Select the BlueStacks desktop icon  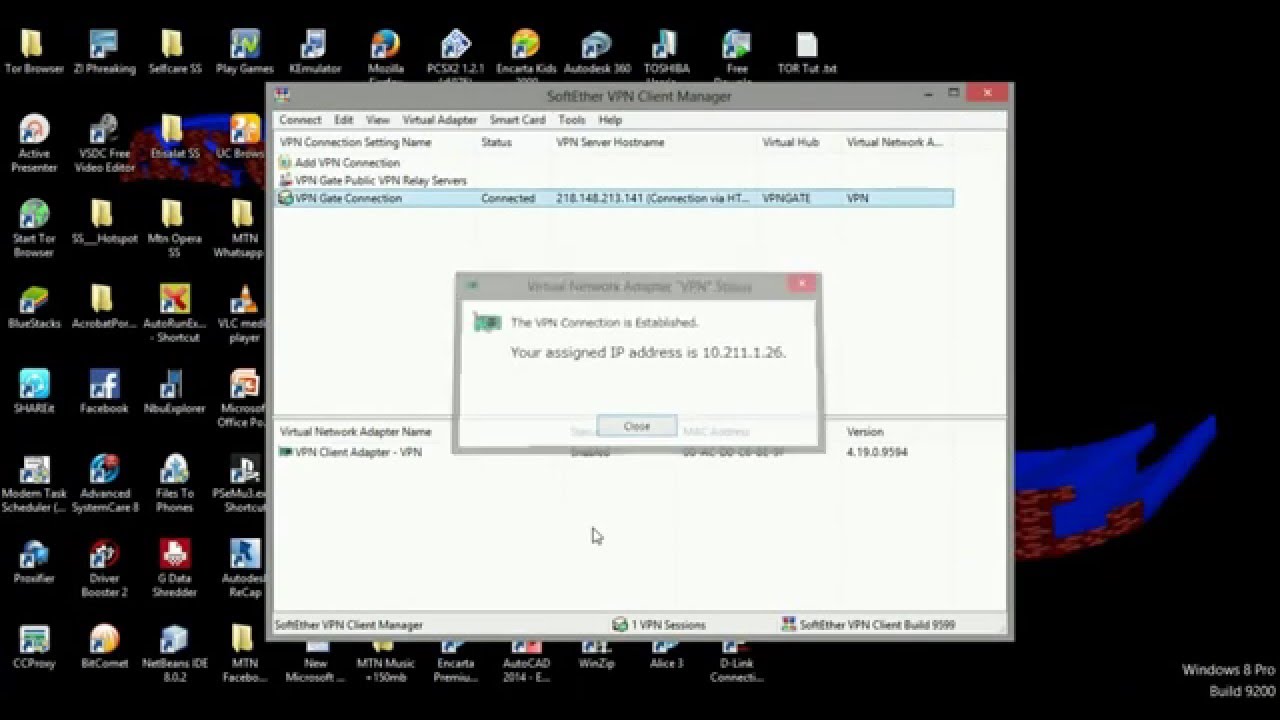pos(34,308)
